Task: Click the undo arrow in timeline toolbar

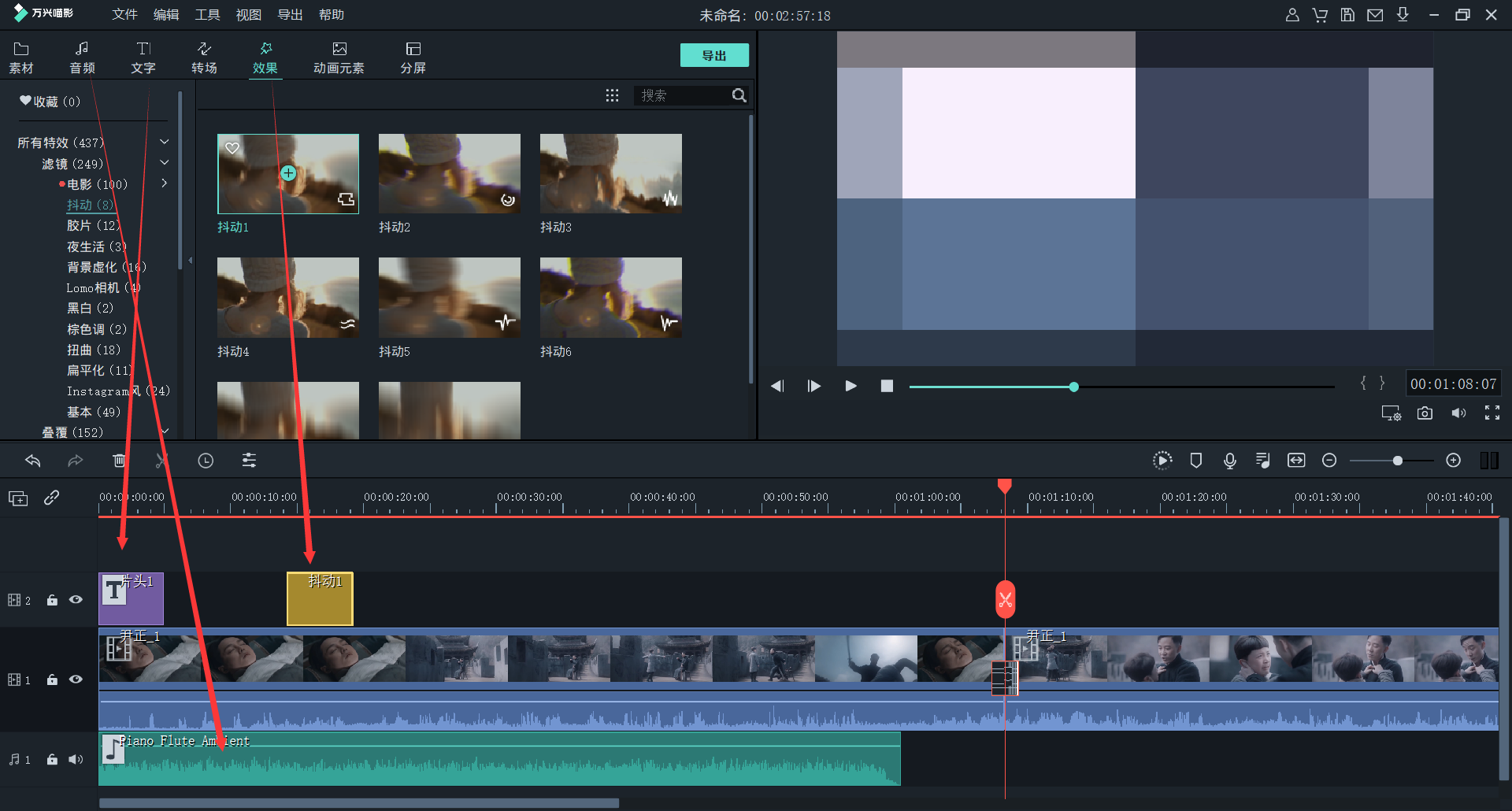Action: 33,461
